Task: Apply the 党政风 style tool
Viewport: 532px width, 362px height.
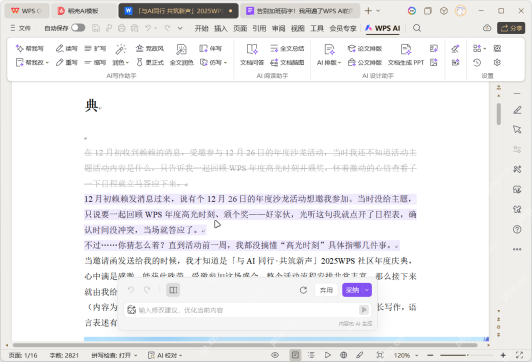Action: [150, 49]
